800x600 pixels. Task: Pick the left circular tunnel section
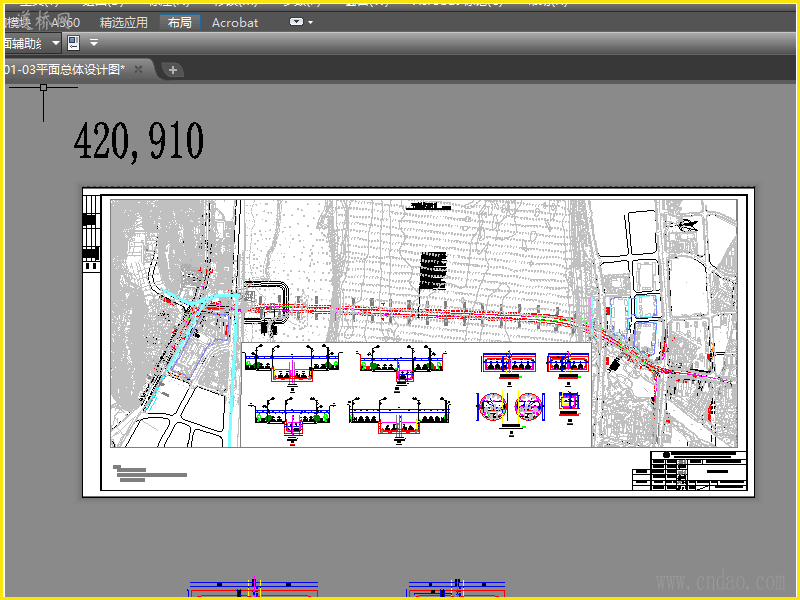pos(492,407)
